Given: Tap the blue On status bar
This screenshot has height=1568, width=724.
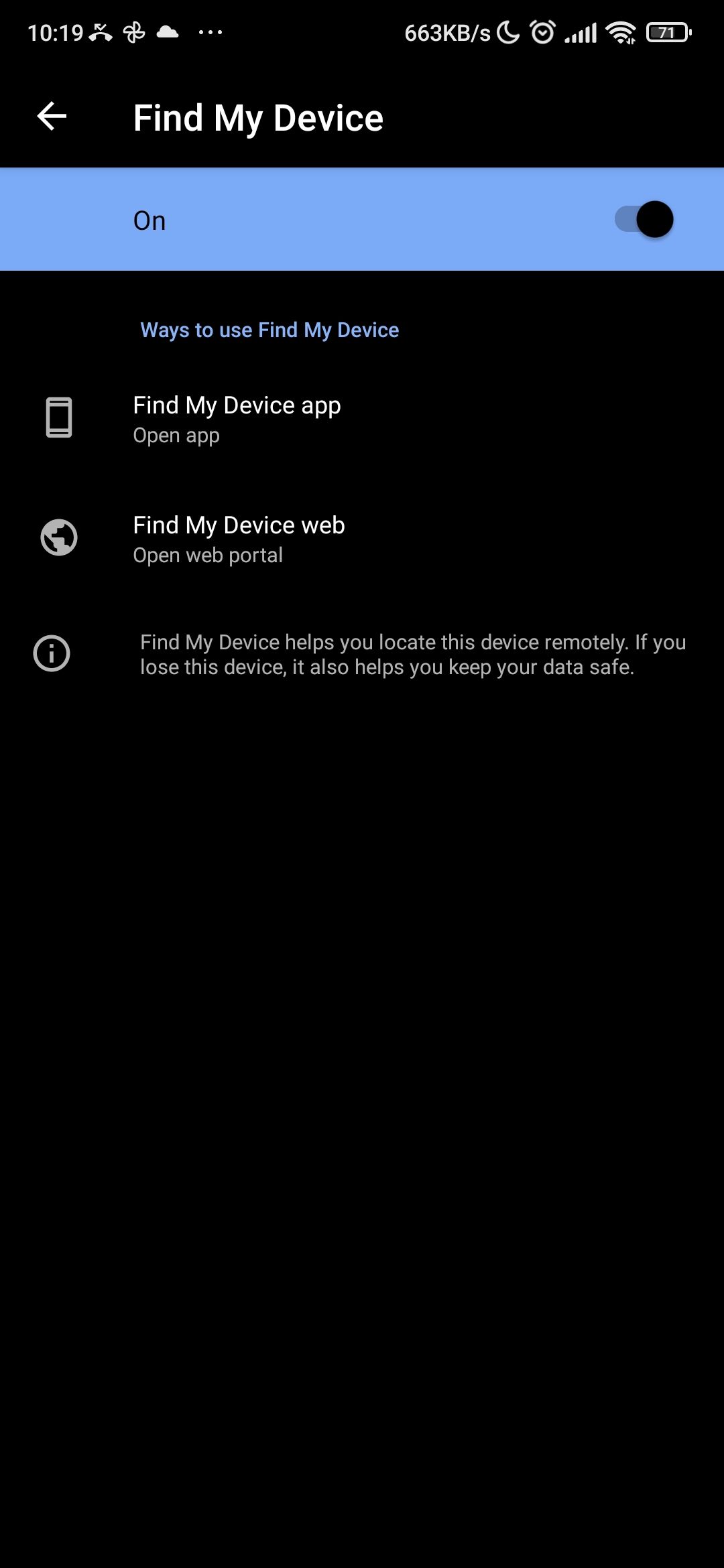Looking at the screenshot, I should point(362,219).
